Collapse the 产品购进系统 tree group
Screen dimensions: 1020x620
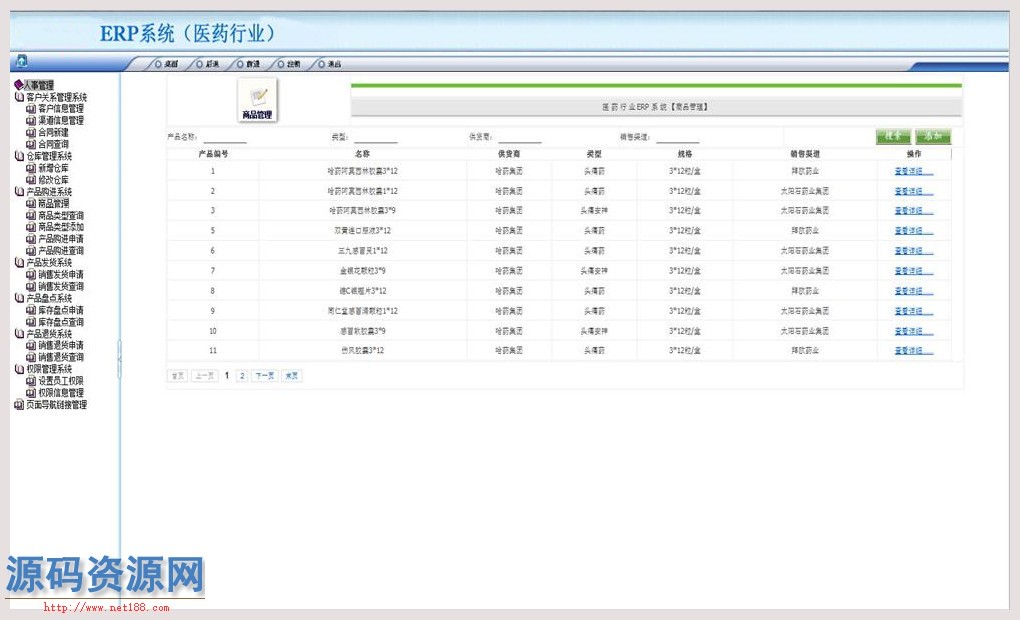tap(19, 191)
